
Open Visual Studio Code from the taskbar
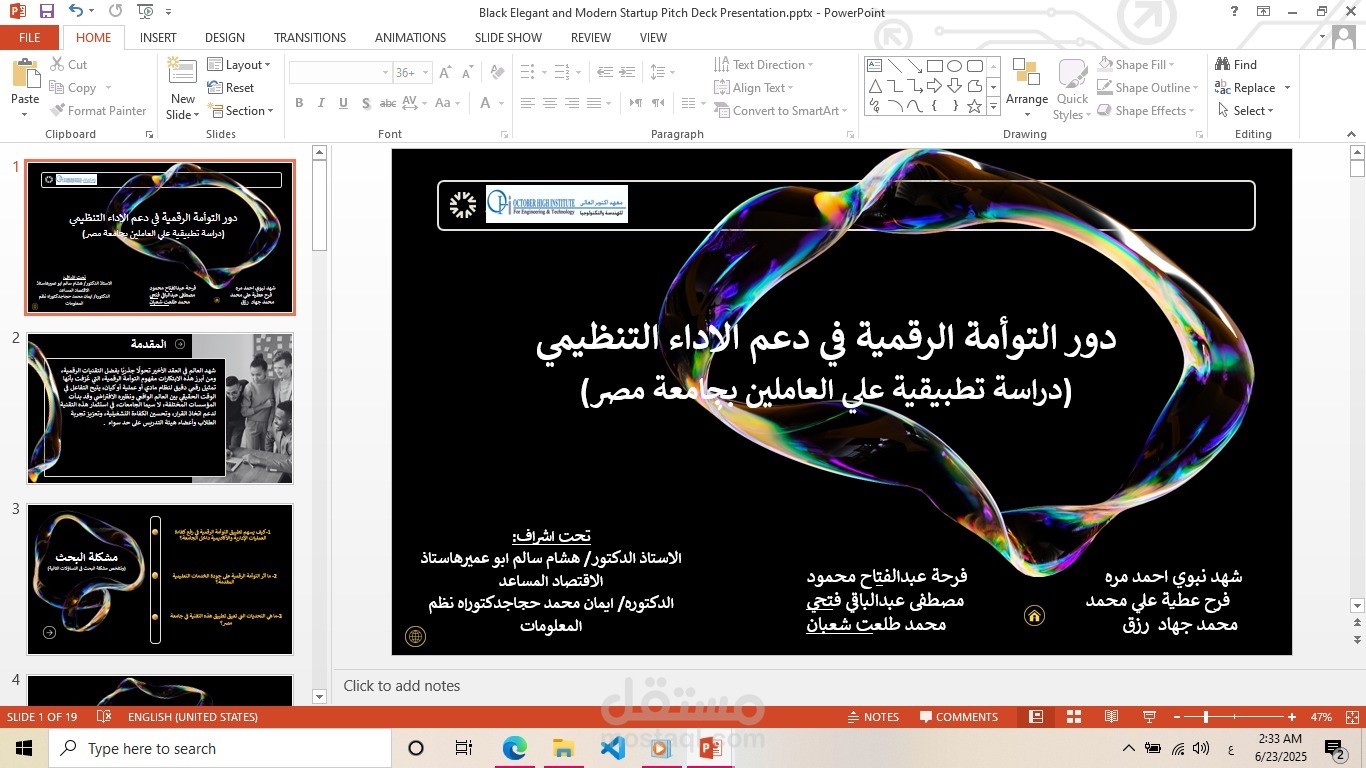pos(612,748)
